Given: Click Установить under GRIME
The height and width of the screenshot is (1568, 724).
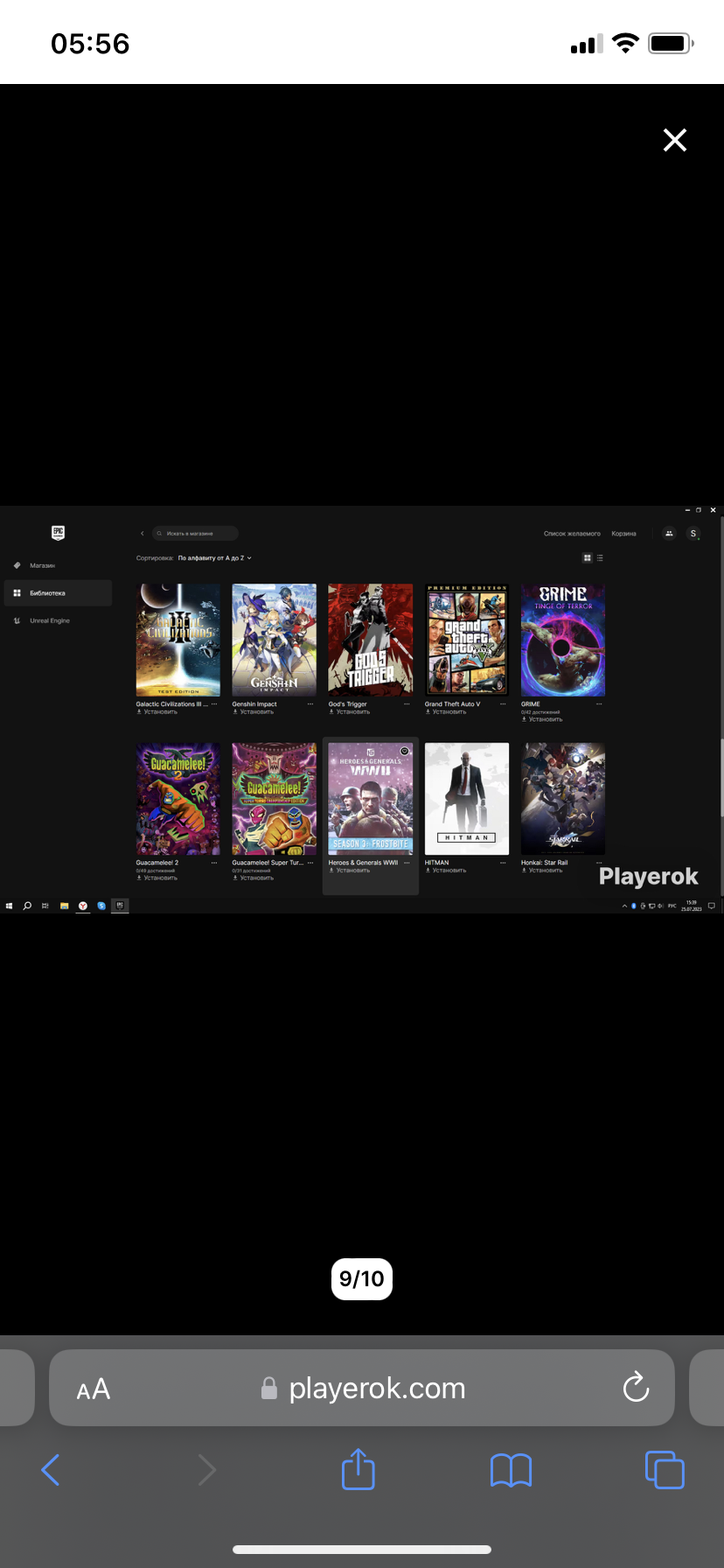Looking at the screenshot, I should (x=542, y=719).
